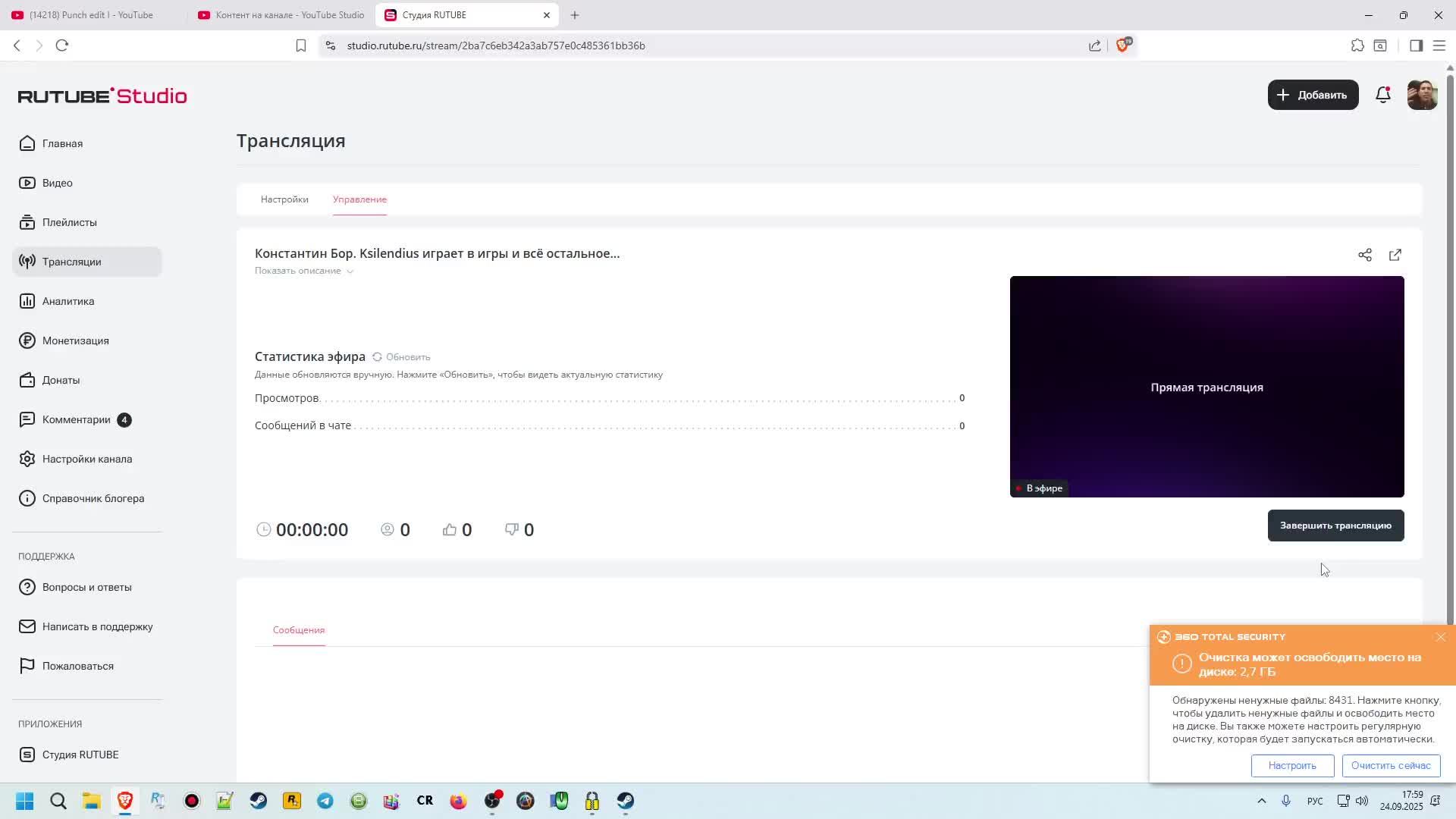Click the Прямая трансляция preview

click(1207, 387)
